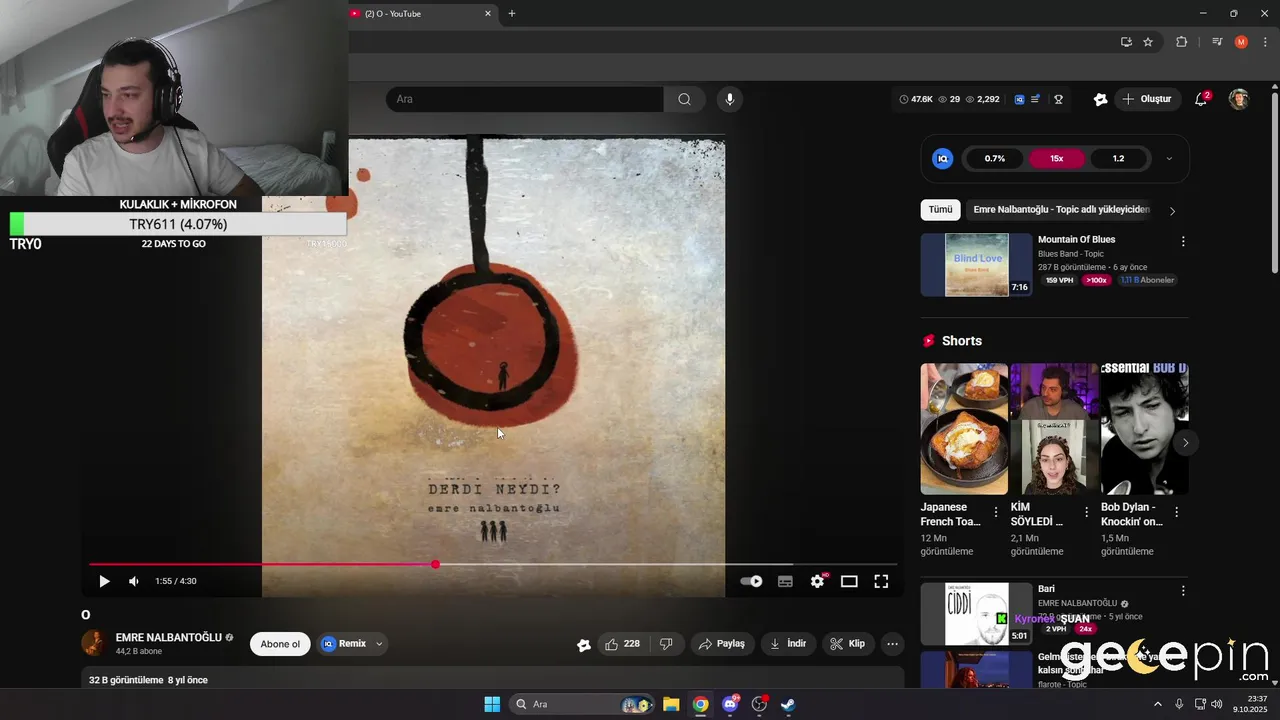Open the Chrome three-dot menu

(1266, 42)
